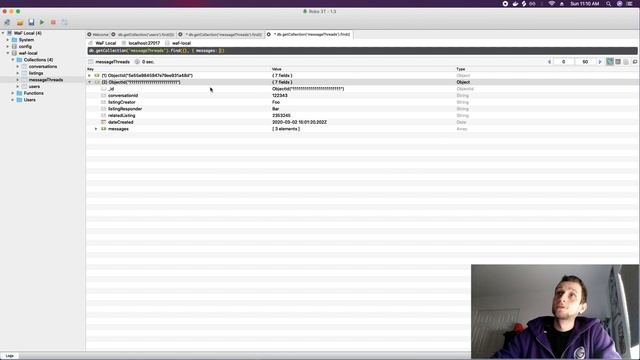Click the Docker whale menu bar icon
This screenshot has width=640, height=360.
click(x=515, y=4)
